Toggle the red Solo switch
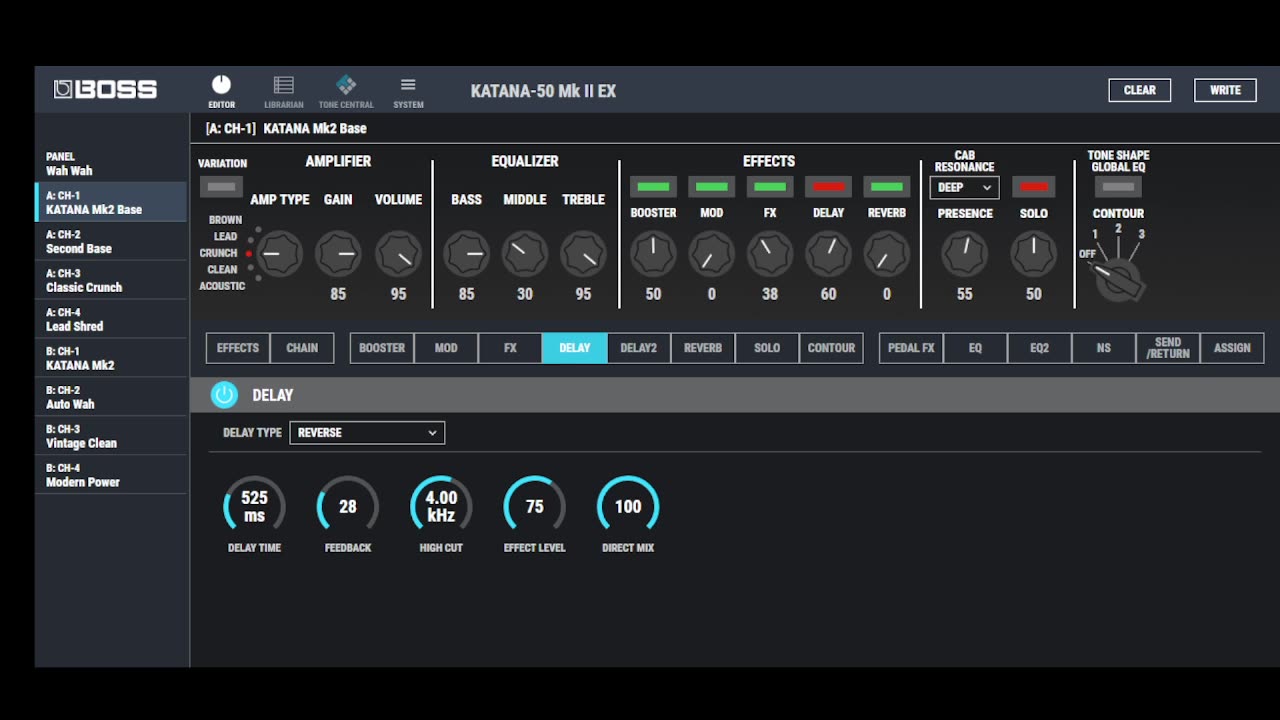 (1033, 187)
